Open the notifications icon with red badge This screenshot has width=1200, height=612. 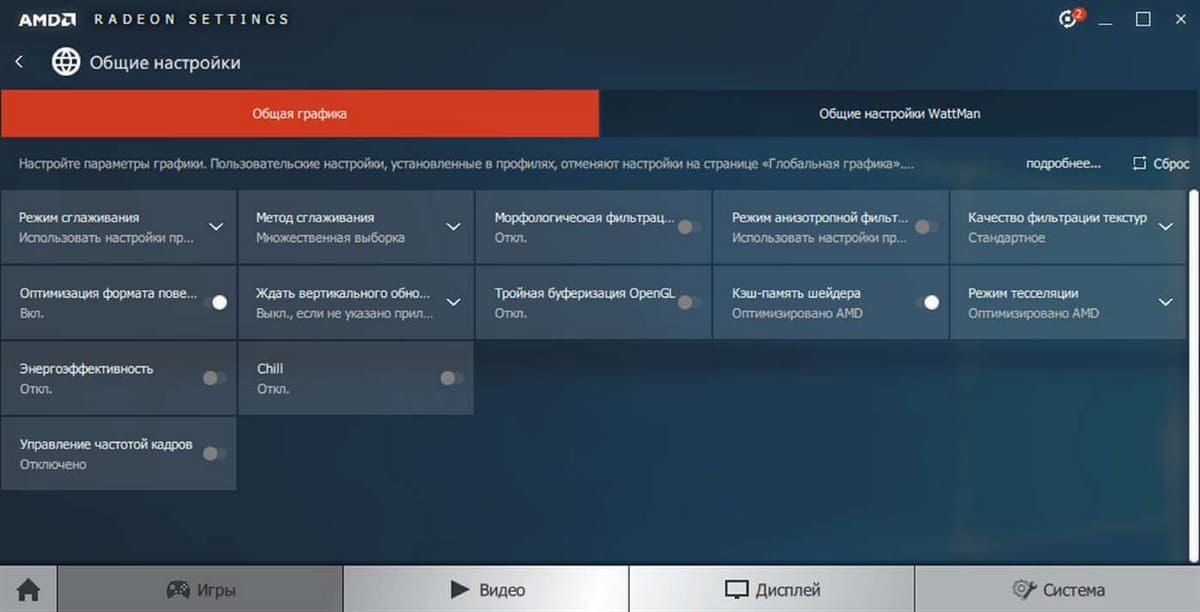point(1071,19)
